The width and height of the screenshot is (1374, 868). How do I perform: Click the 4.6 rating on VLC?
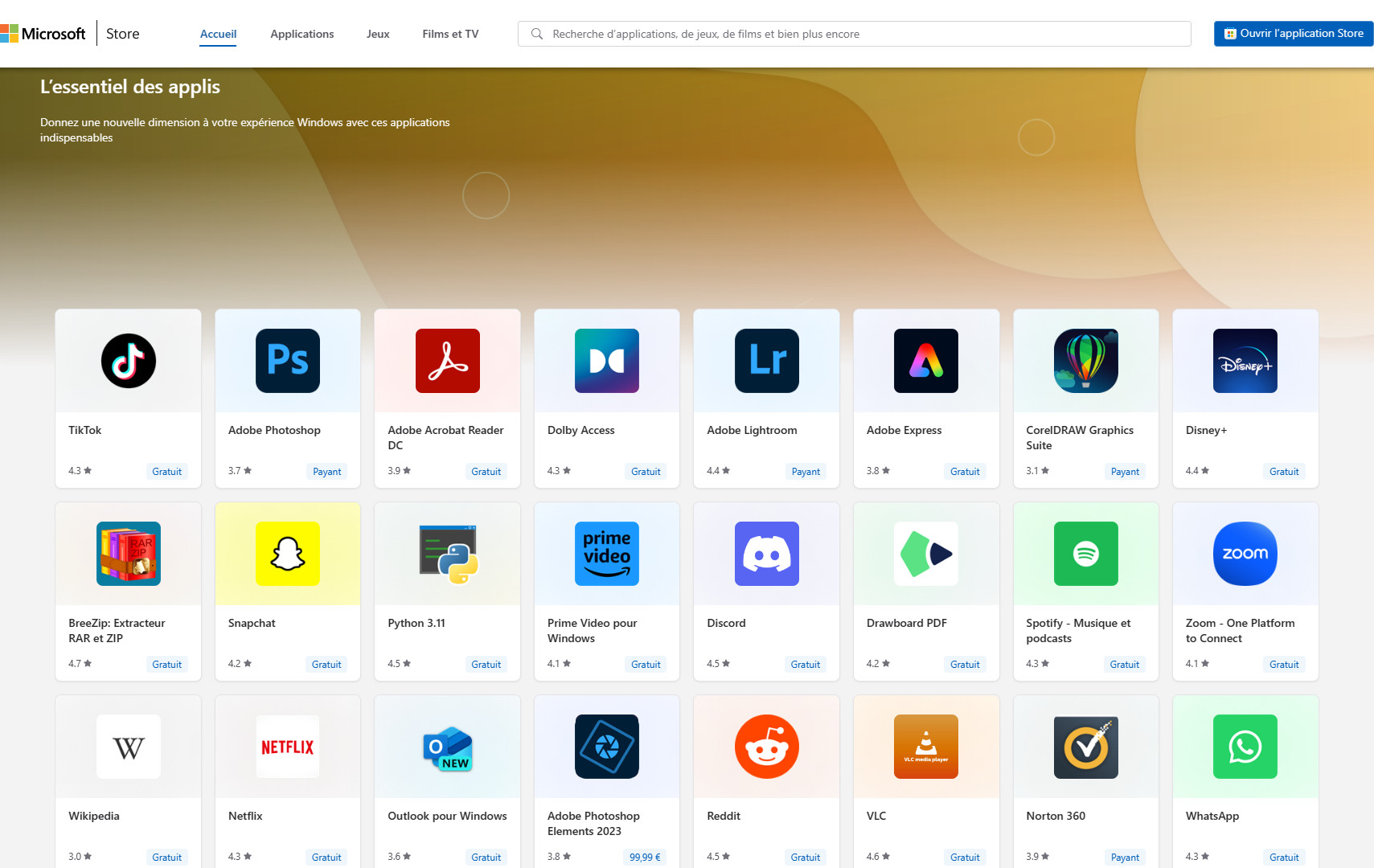[878, 857]
